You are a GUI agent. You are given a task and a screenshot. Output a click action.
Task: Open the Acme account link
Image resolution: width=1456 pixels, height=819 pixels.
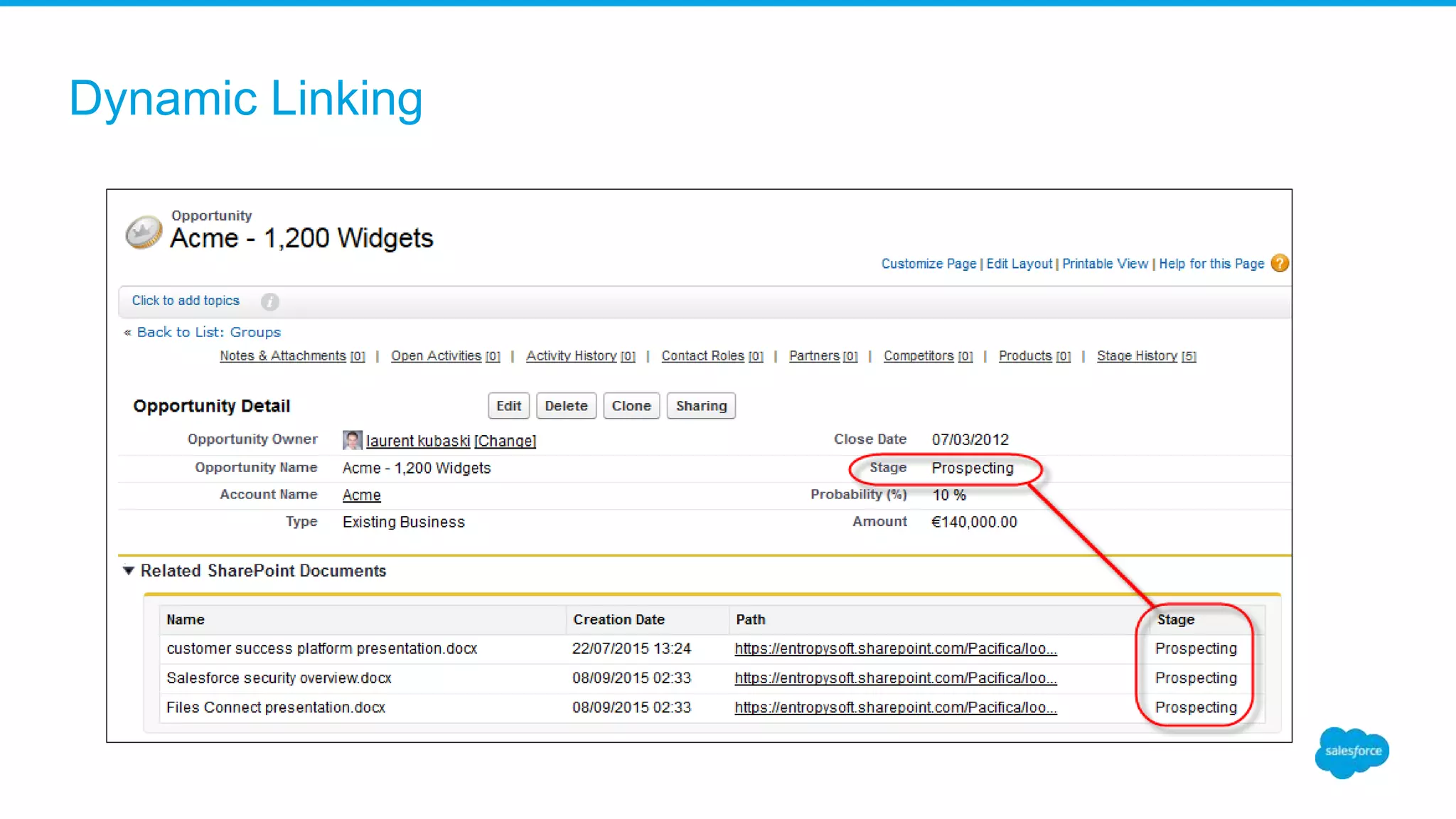(x=362, y=495)
